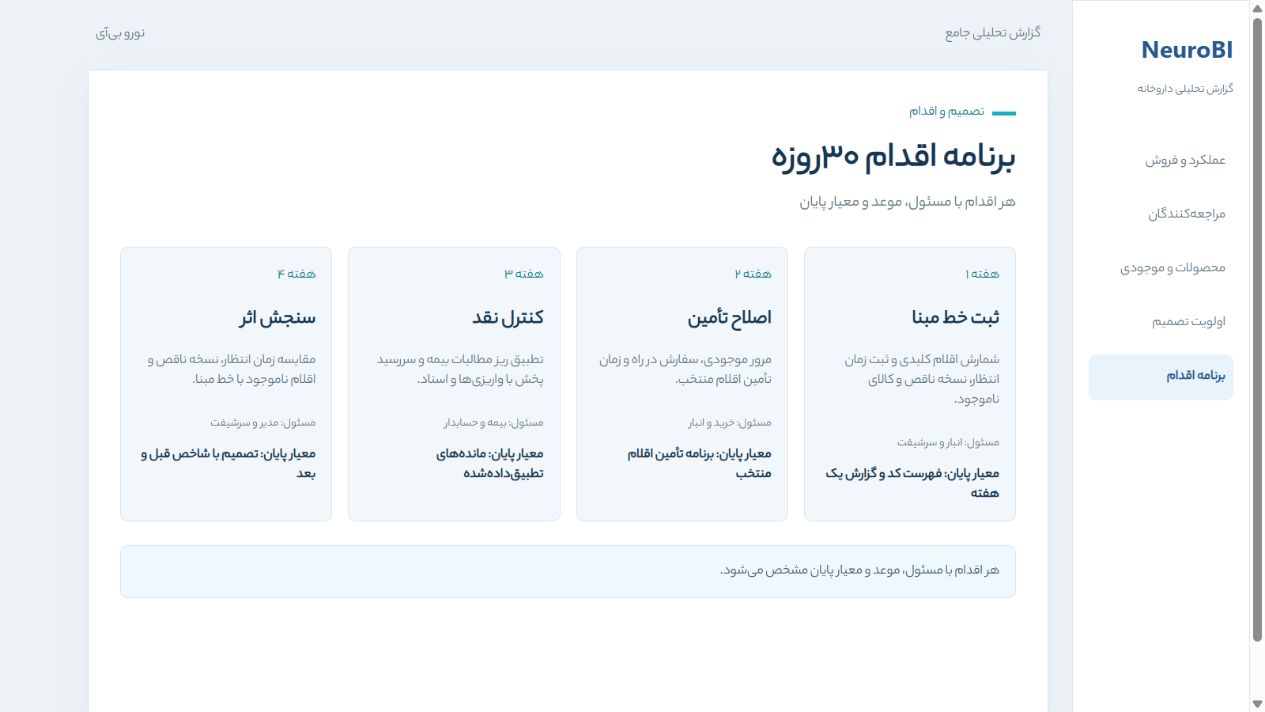Go to مراجعه‌کنندگان in the sidebar
This screenshot has width=1265, height=712.
(x=1161, y=214)
